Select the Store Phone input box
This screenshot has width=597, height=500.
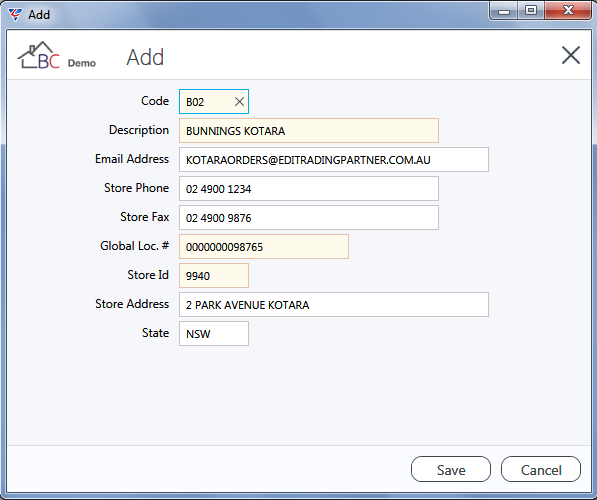(309, 188)
